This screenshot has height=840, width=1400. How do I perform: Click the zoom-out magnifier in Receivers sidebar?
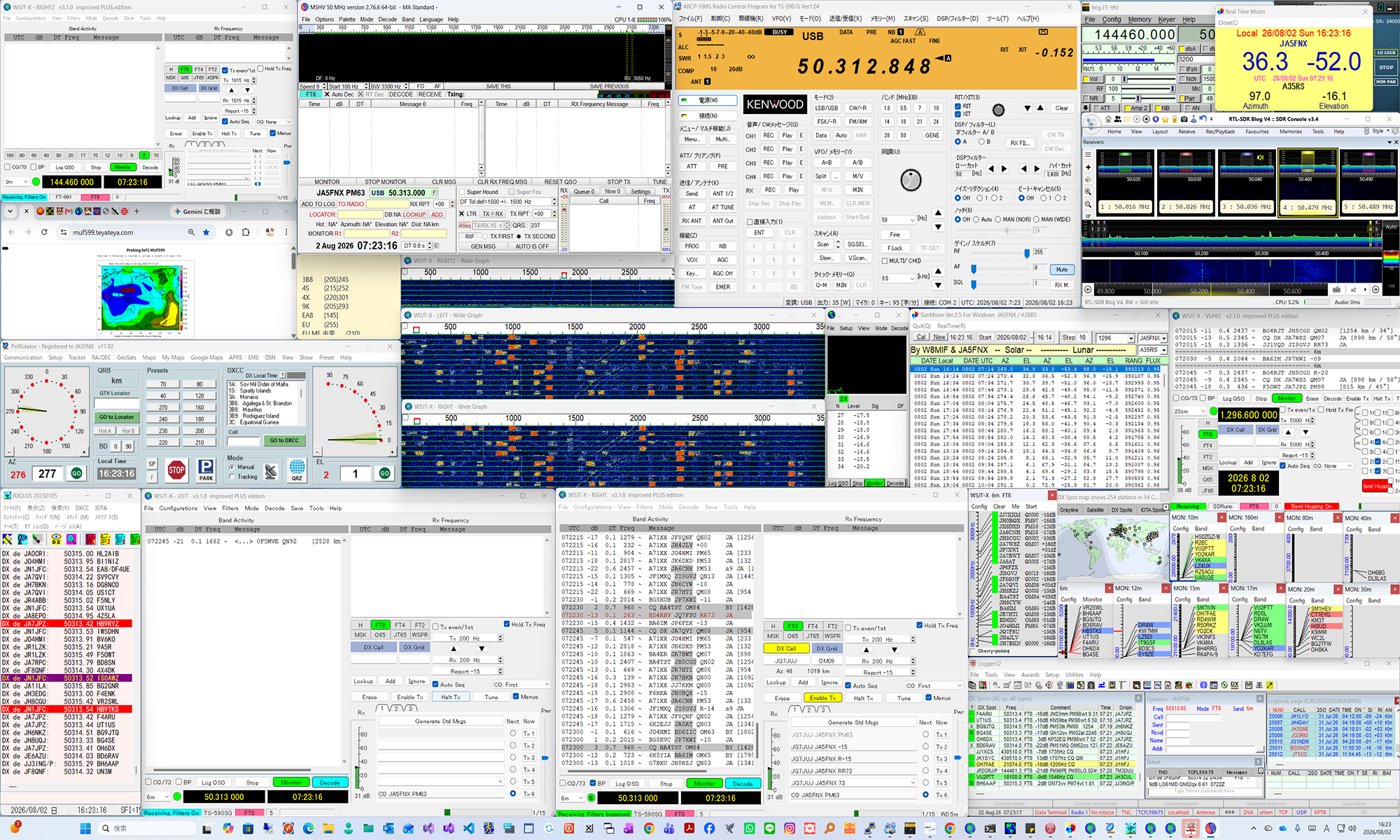click(1088, 204)
